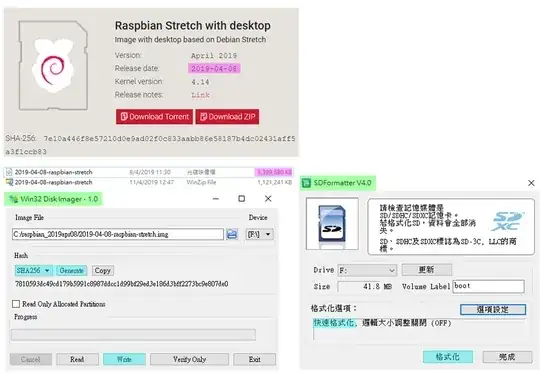
Task: Click the SD card picture in SDFormatter
Action: [332, 224]
